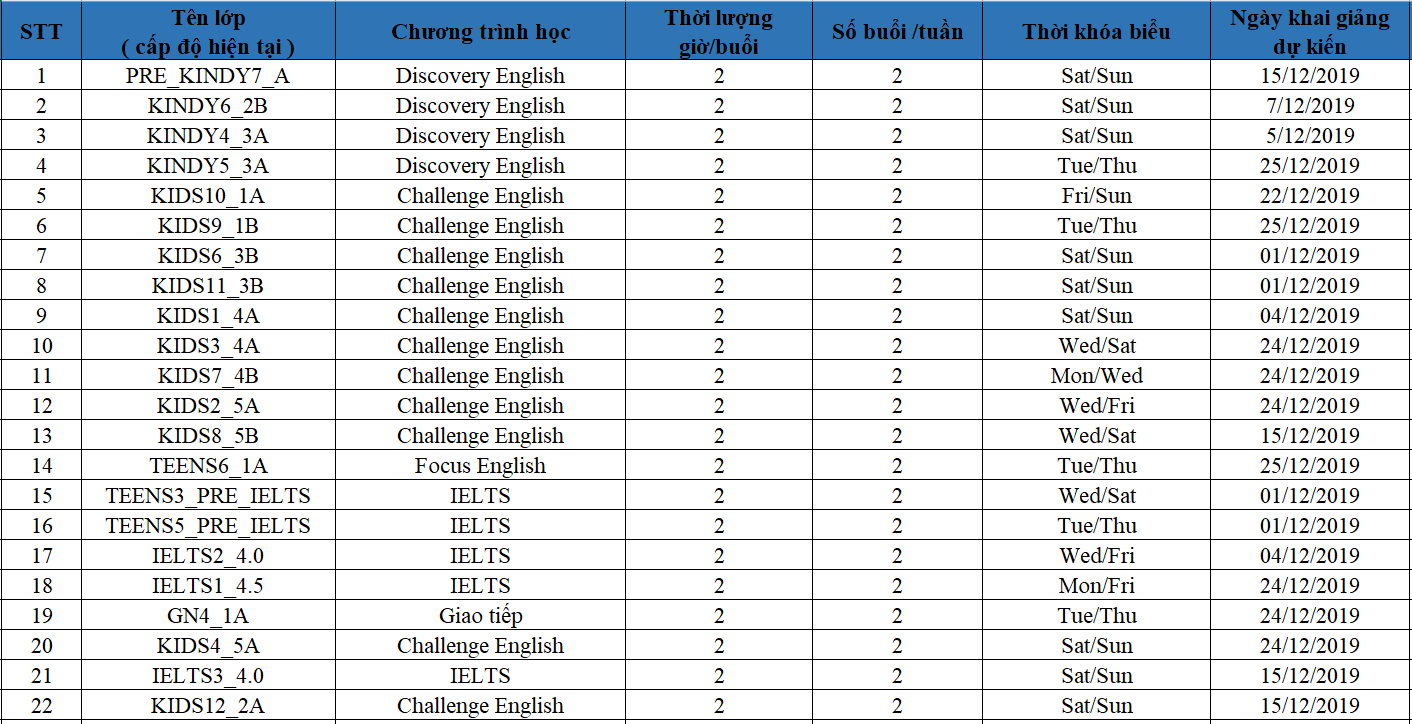Select the KIDS12_2A class cell
Screen dimensions: 1412x724
pyautogui.click(x=208, y=706)
